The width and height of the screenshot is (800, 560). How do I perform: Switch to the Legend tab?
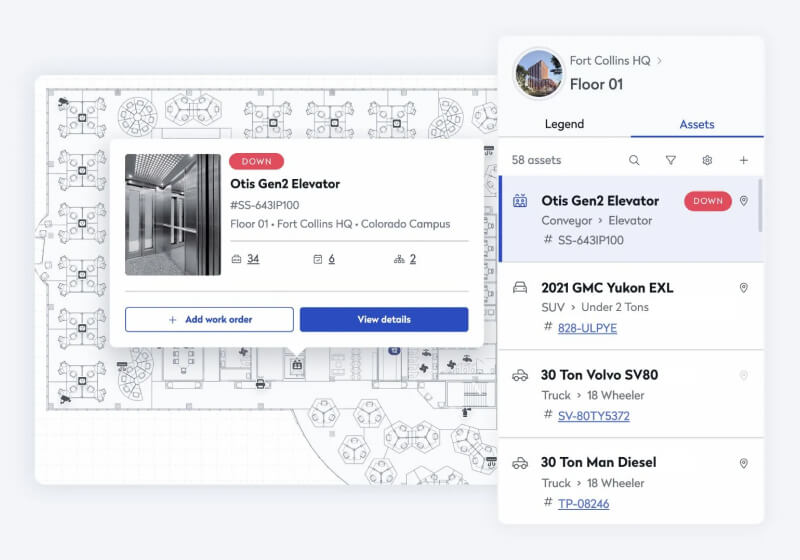pos(564,125)
